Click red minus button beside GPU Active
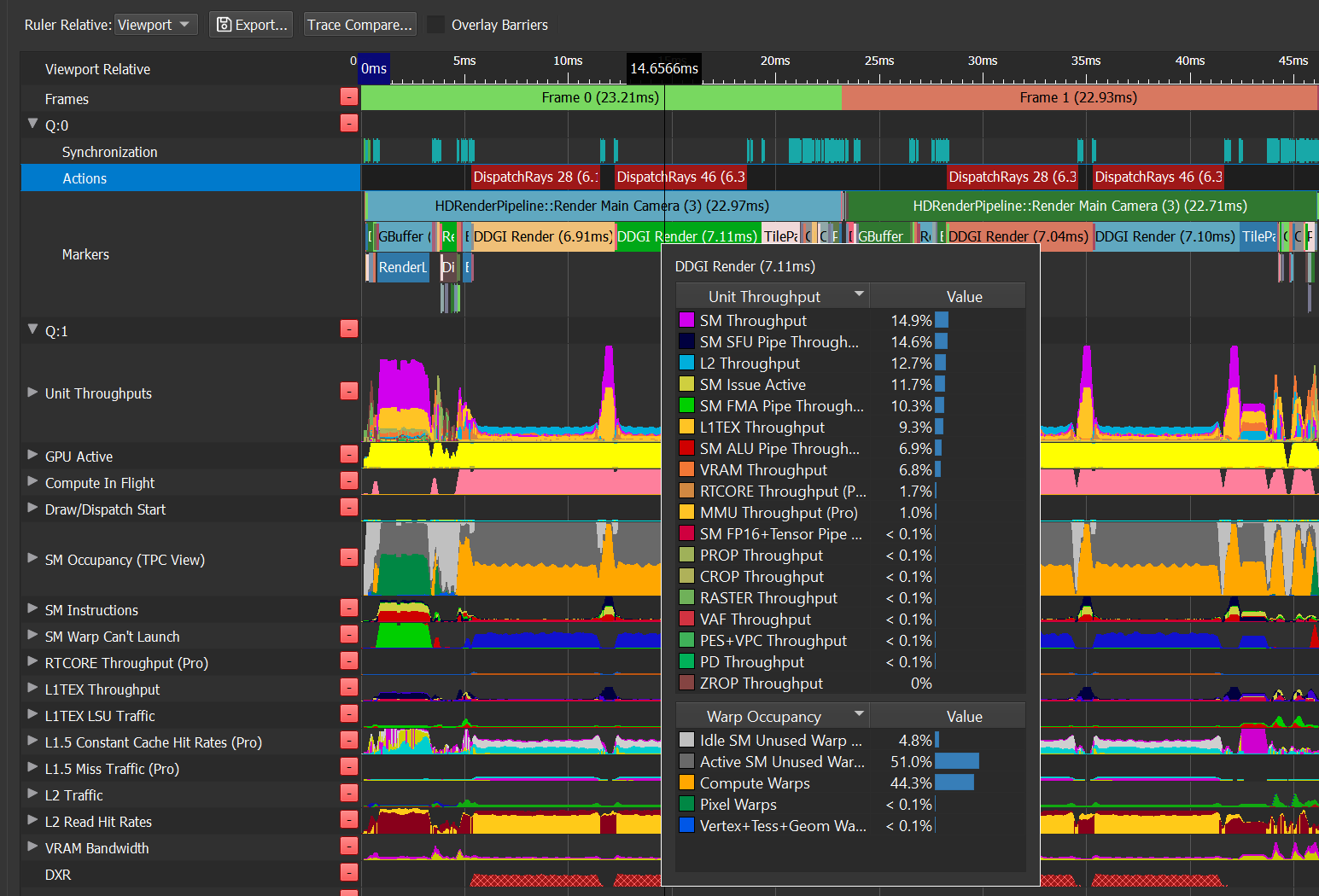The image size is (1319, 896). pos(349,455)
